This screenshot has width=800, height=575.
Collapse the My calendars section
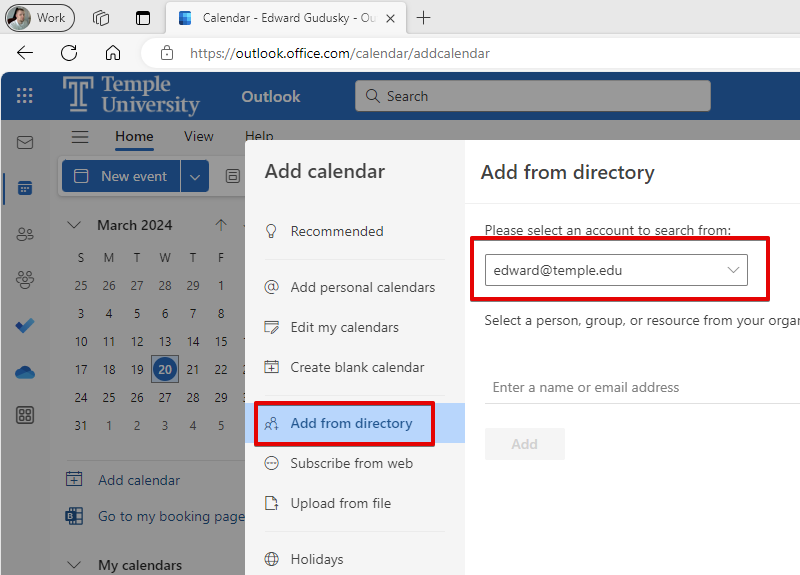click(74, 565)
